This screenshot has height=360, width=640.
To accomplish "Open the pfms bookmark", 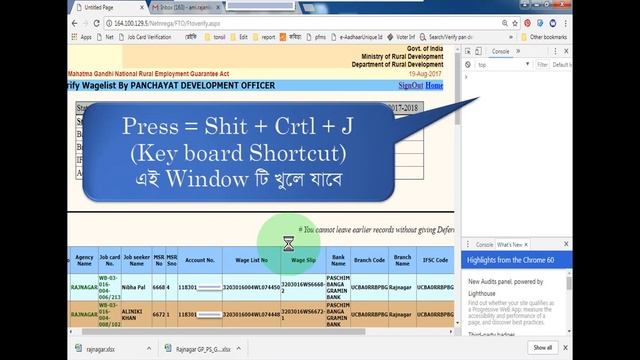I will pos(316,37).
